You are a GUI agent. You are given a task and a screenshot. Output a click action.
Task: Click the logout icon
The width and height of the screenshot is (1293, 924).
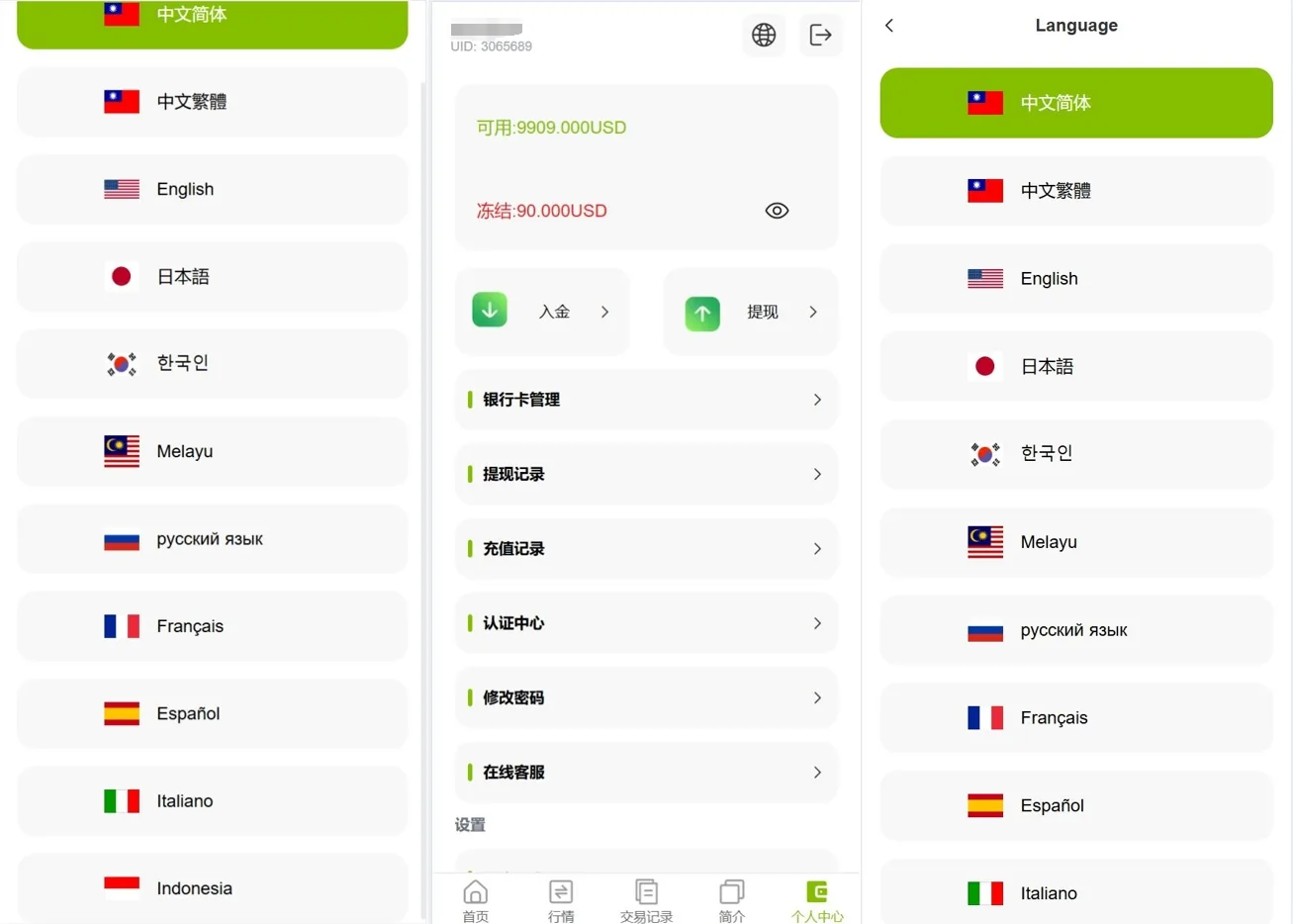820,35
